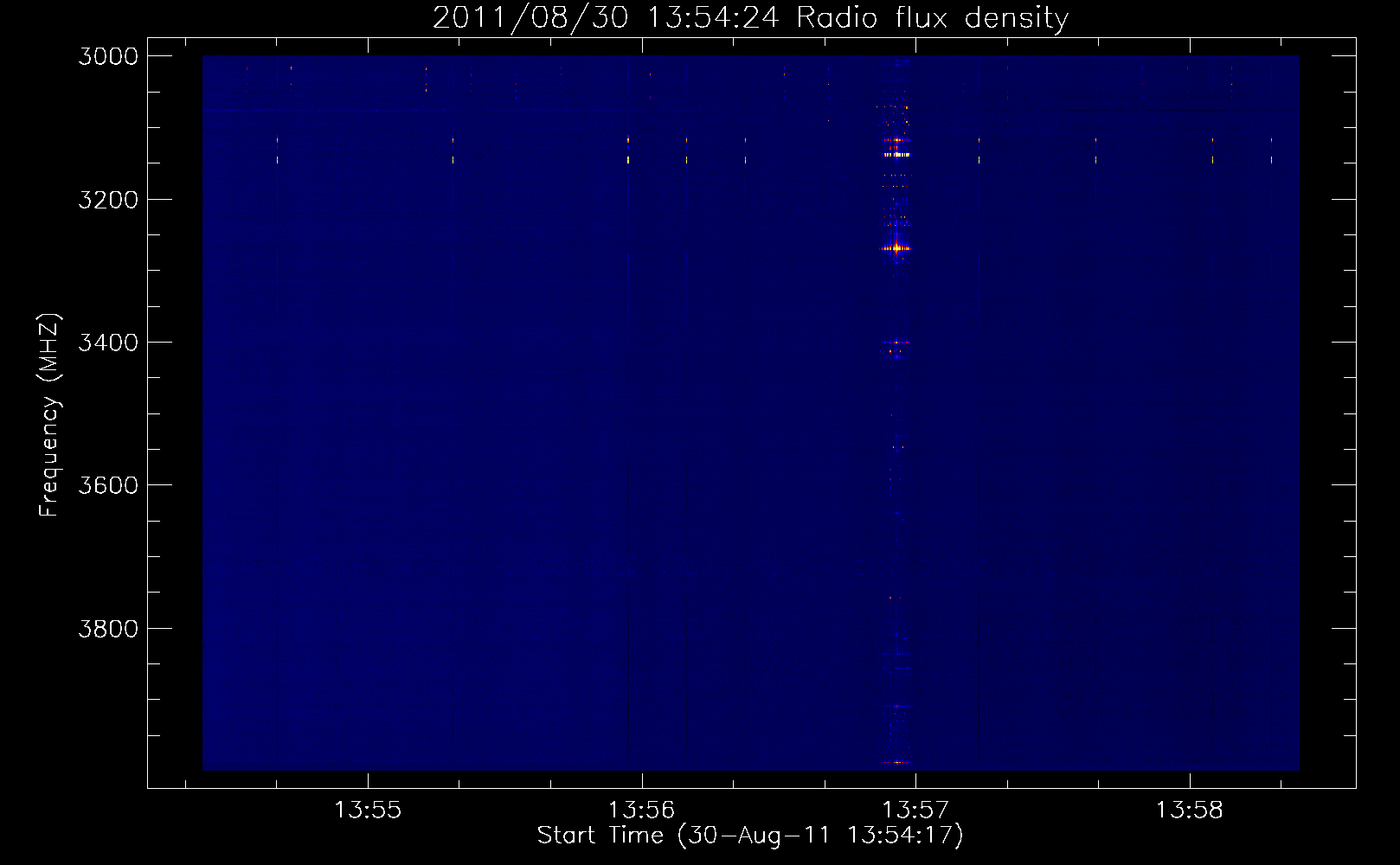Click the 'Frequency (MHZ)' axis label
This screenshot has width=1400, height=865.
(x=50, y=415)
